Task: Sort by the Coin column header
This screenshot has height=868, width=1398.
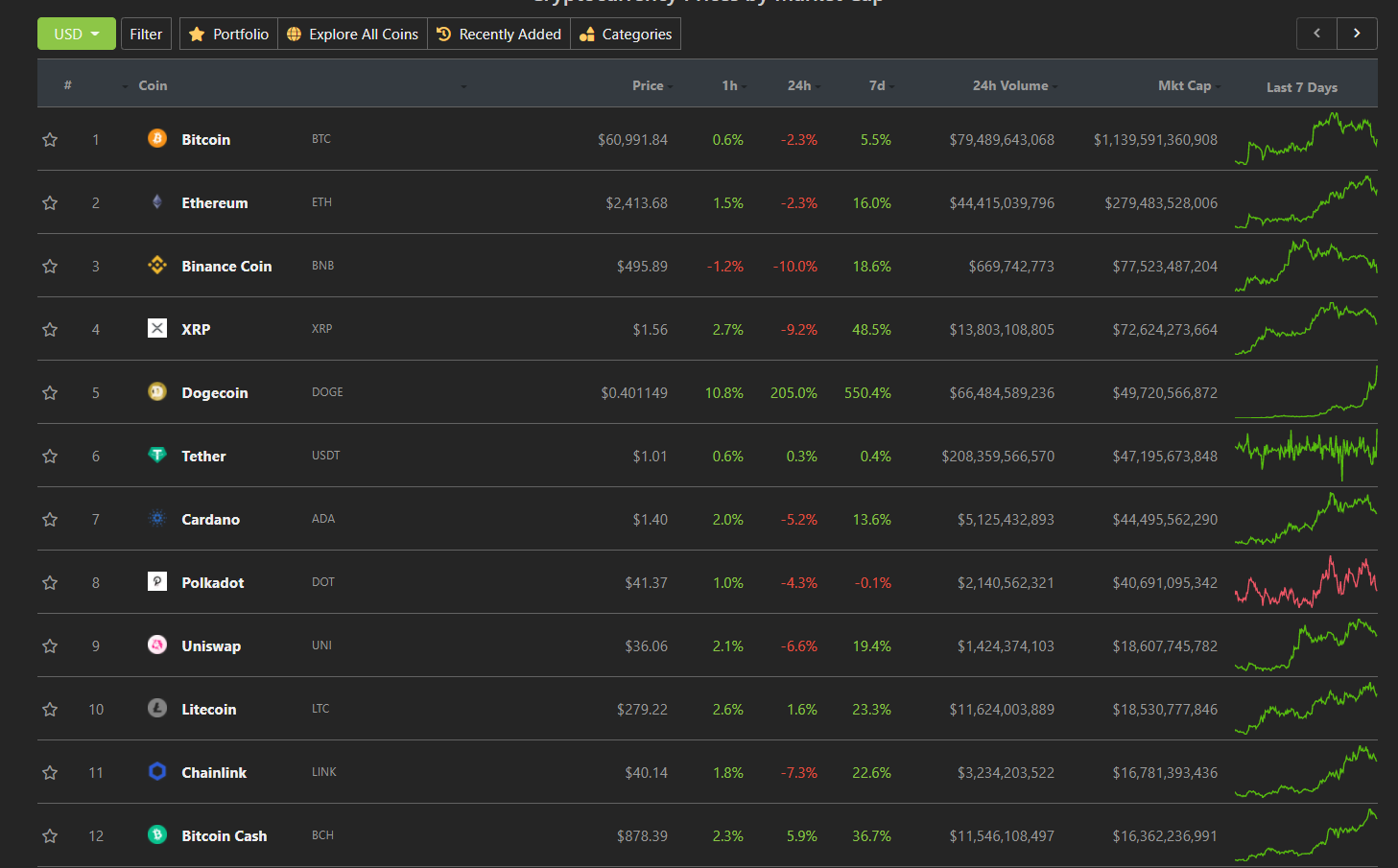Action: click(x=153, y=85)
